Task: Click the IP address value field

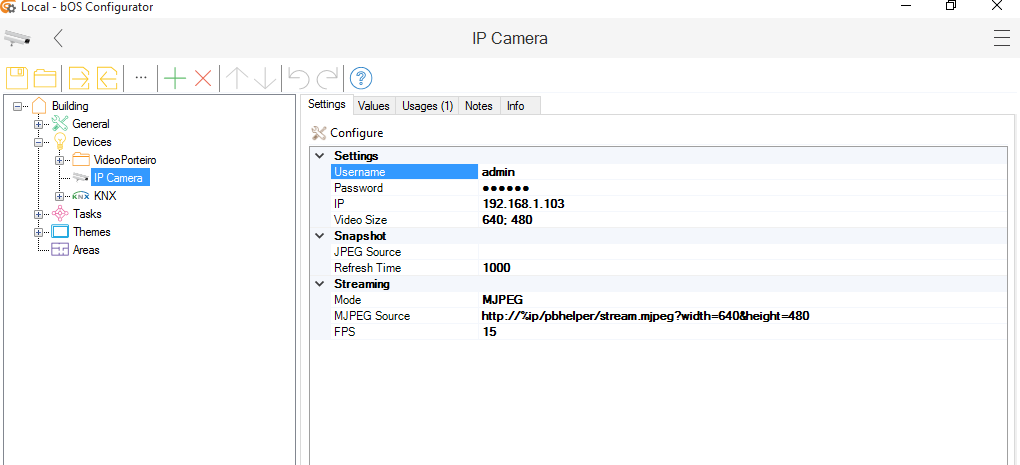Action: click(523, 204)
